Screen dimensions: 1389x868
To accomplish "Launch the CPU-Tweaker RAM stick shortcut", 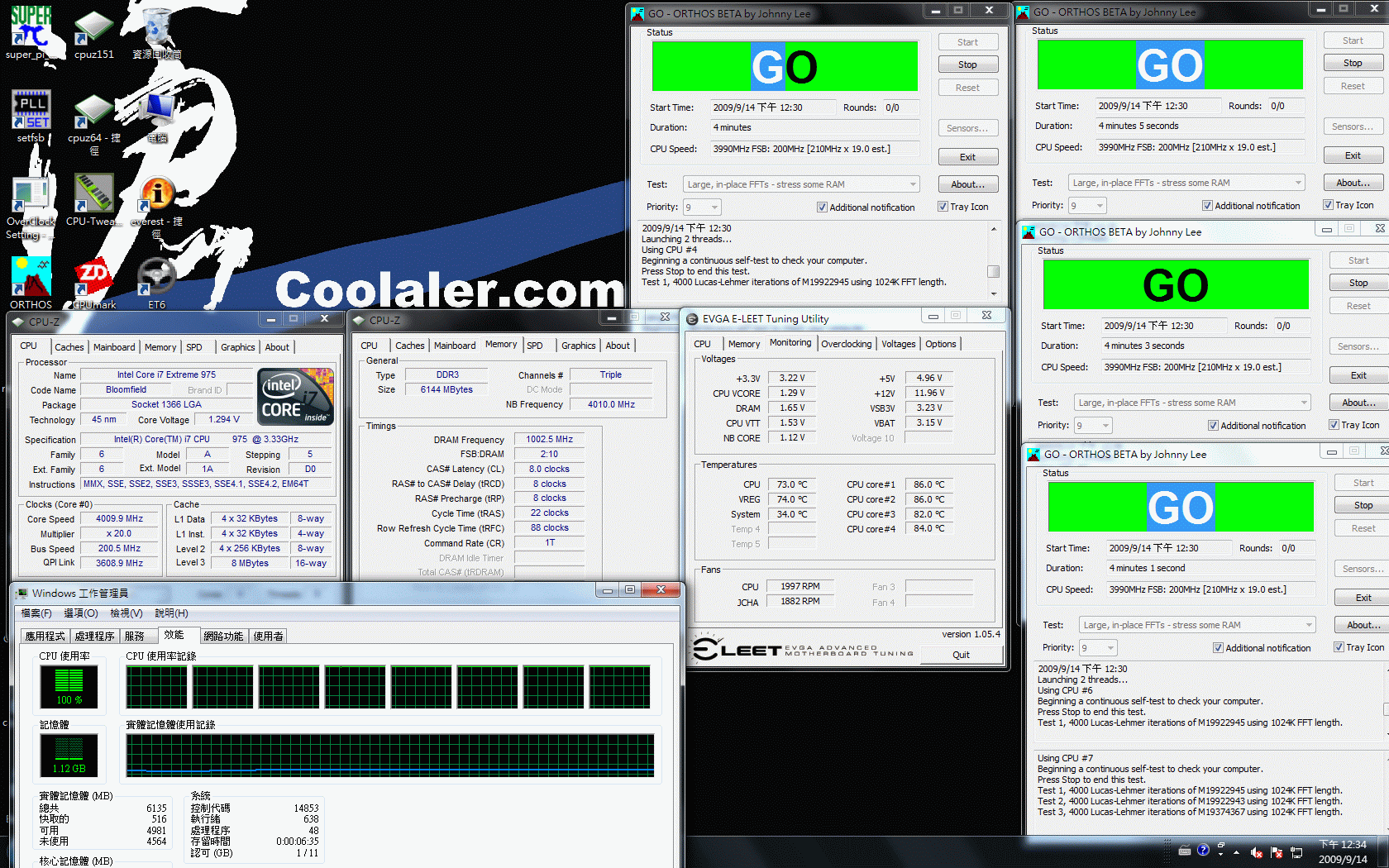I will 93,199.
